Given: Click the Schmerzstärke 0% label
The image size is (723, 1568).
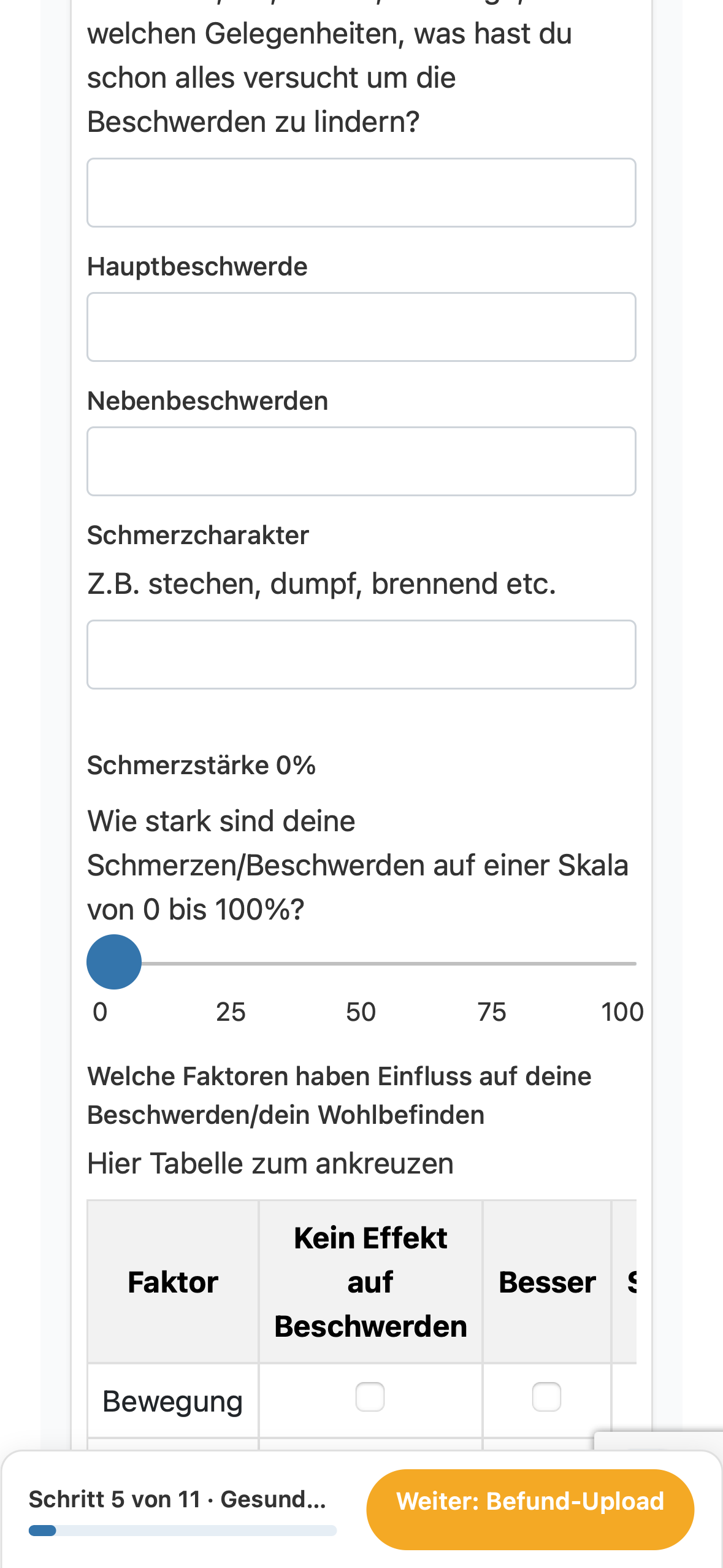Looking at the screenshot, I should (x=201, y=766).
